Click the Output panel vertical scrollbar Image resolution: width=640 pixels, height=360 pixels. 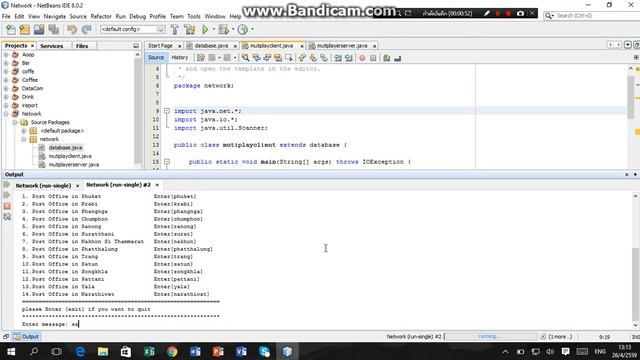point(635,284)
